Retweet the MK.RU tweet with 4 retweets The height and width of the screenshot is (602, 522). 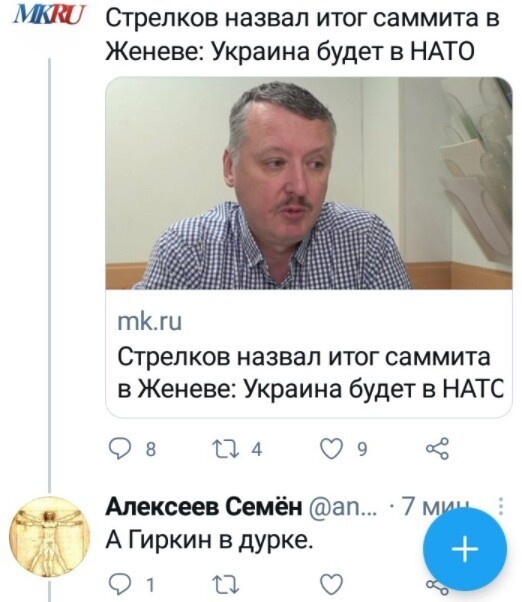click(227, 448)
